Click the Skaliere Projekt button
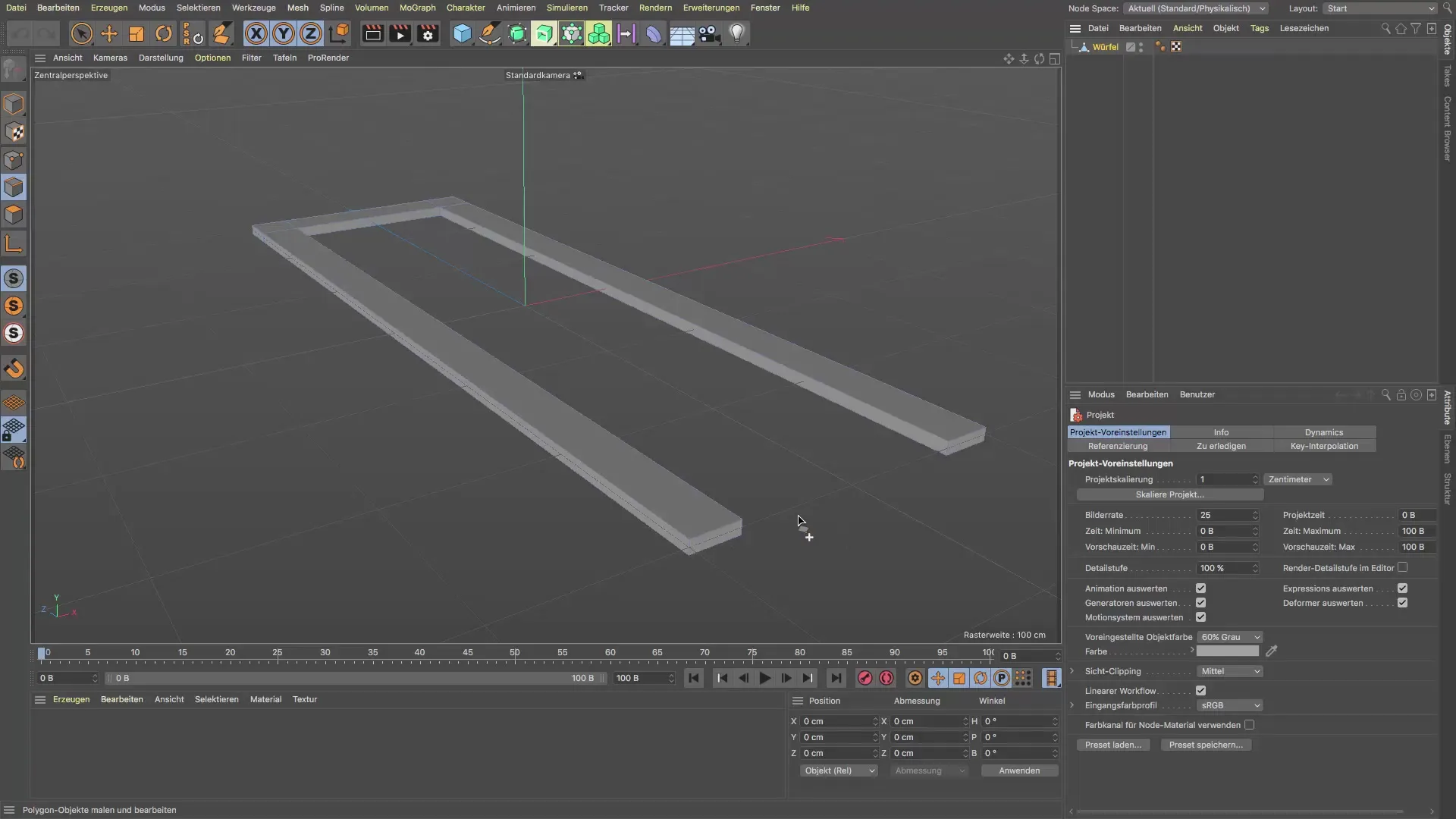The height and width of the screenshot is (819, 1456). [x=1170, y=494]
